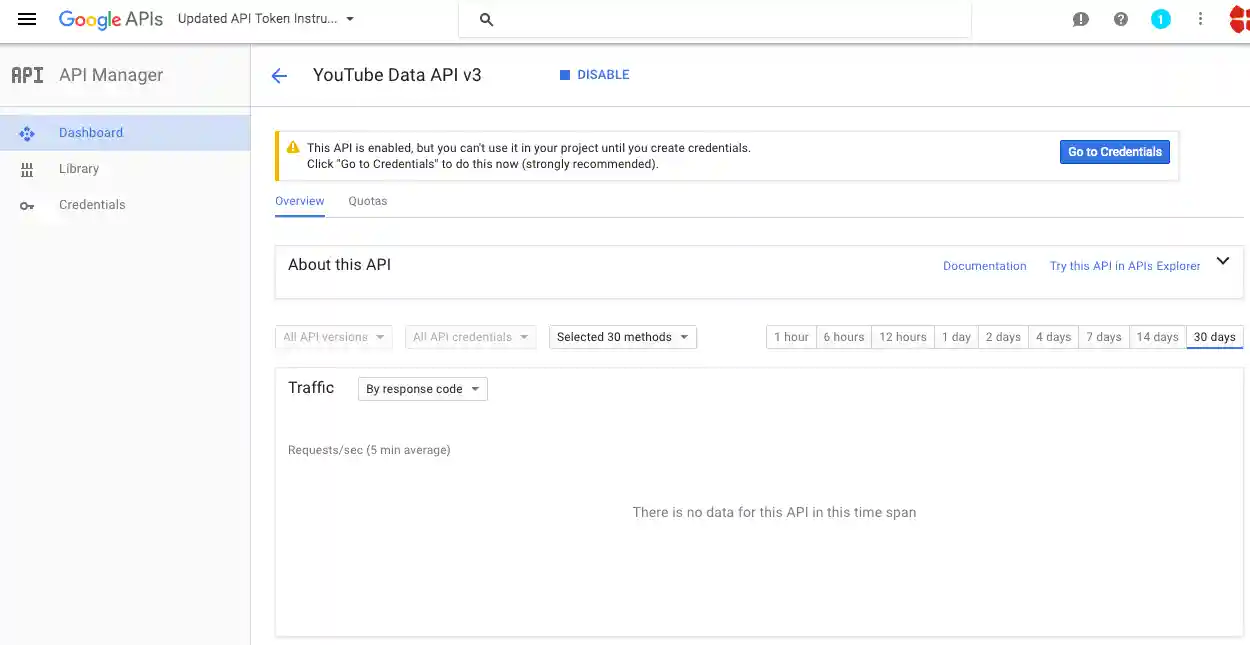
Task: Select the 7 days time range
Action: [1104, 337]
